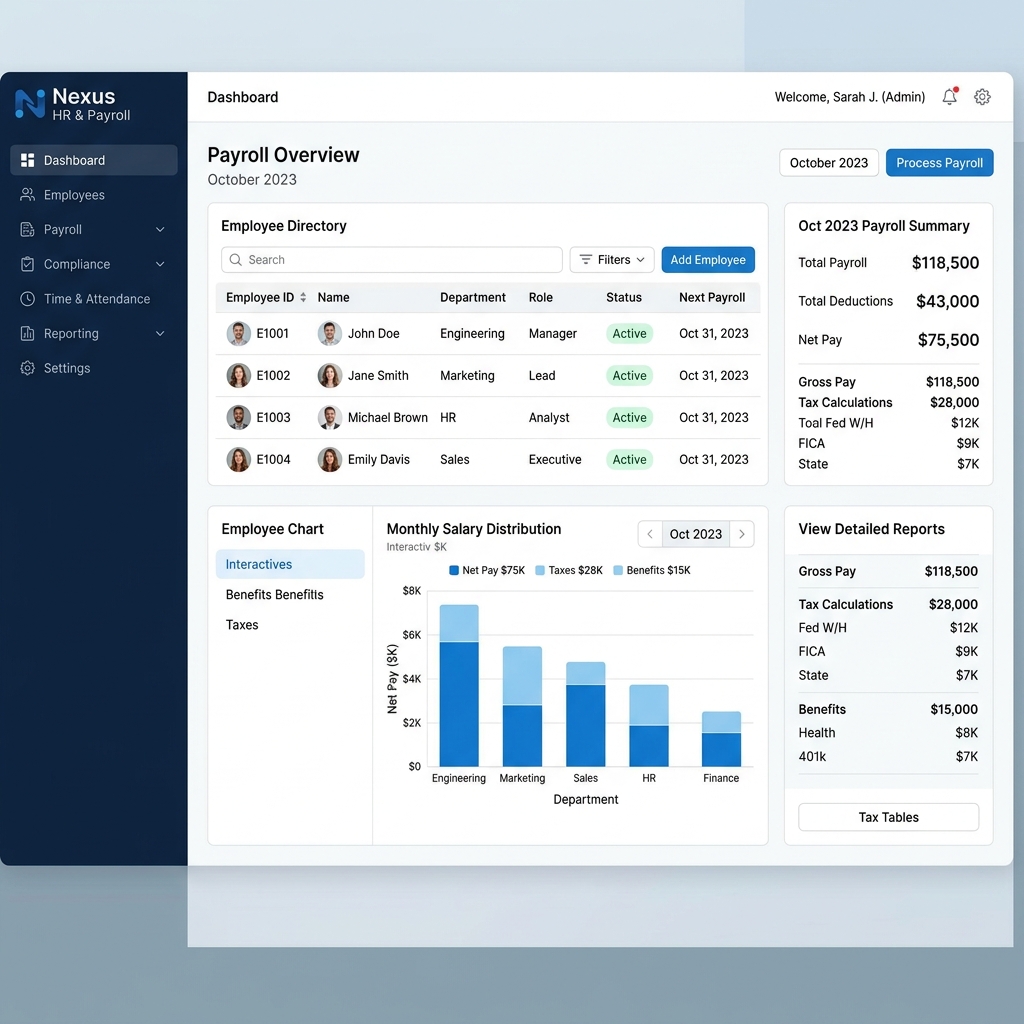
Task: Click the Process Payroll button
Action: (x=939, y=163)
